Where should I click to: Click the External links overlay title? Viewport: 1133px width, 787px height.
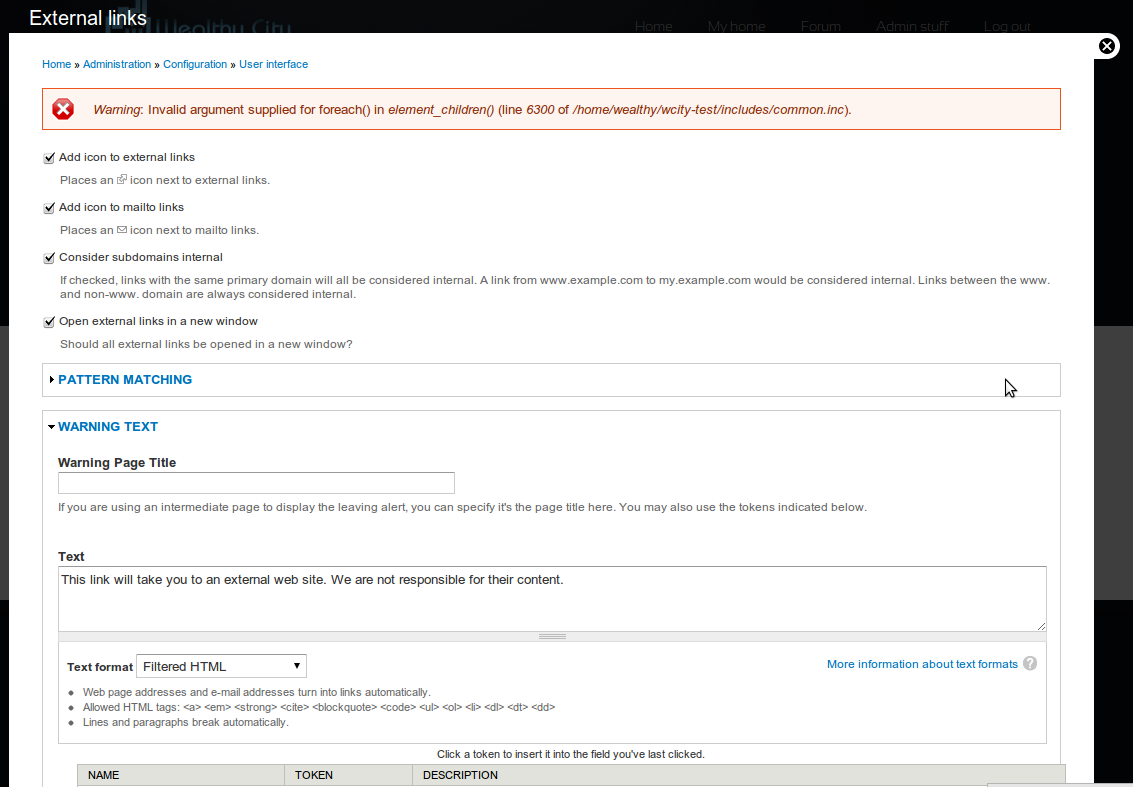pyautogui.click(x=88, y=18)
